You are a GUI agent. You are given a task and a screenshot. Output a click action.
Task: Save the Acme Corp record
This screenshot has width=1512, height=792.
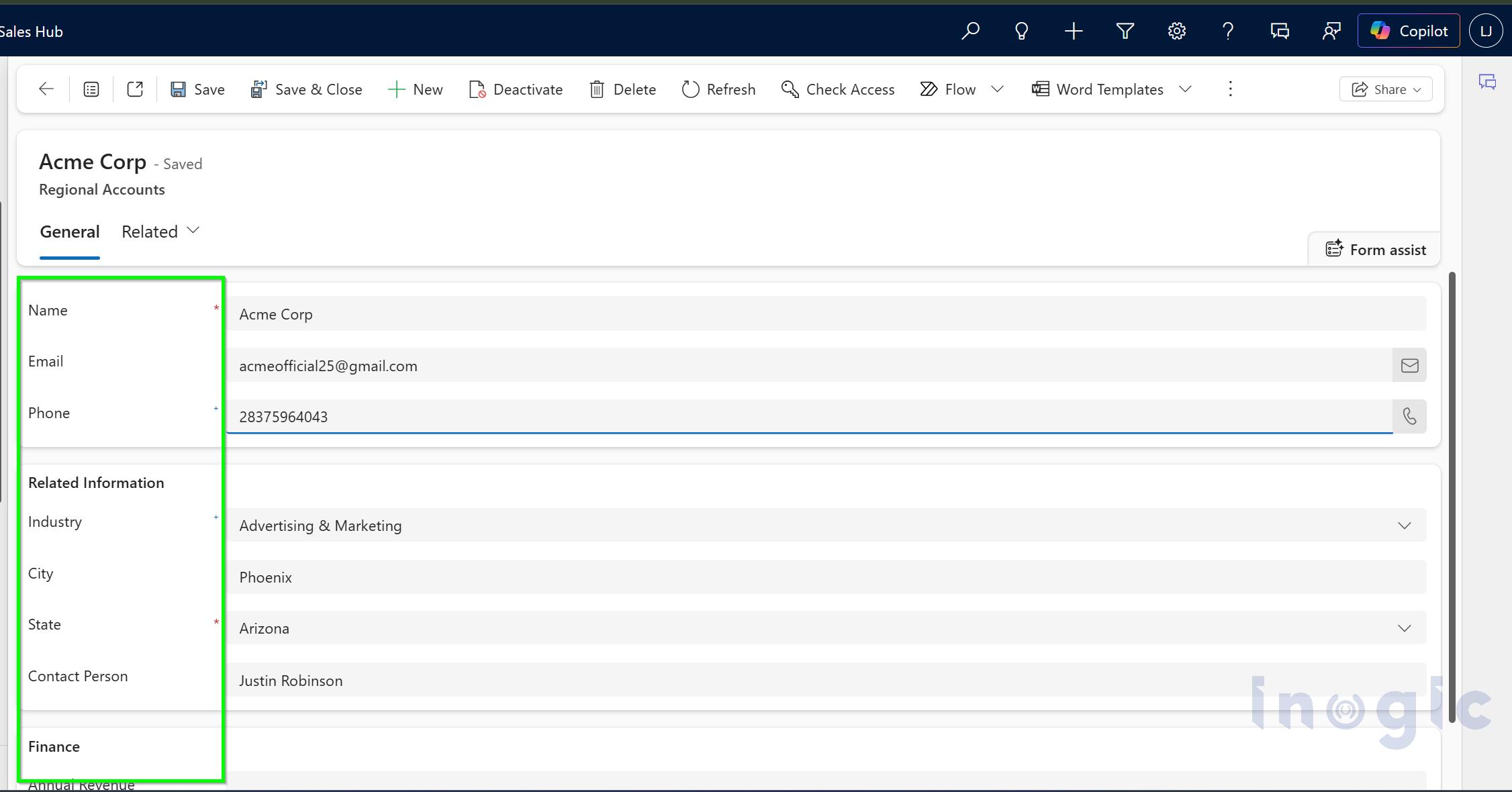tap(197, 89)
